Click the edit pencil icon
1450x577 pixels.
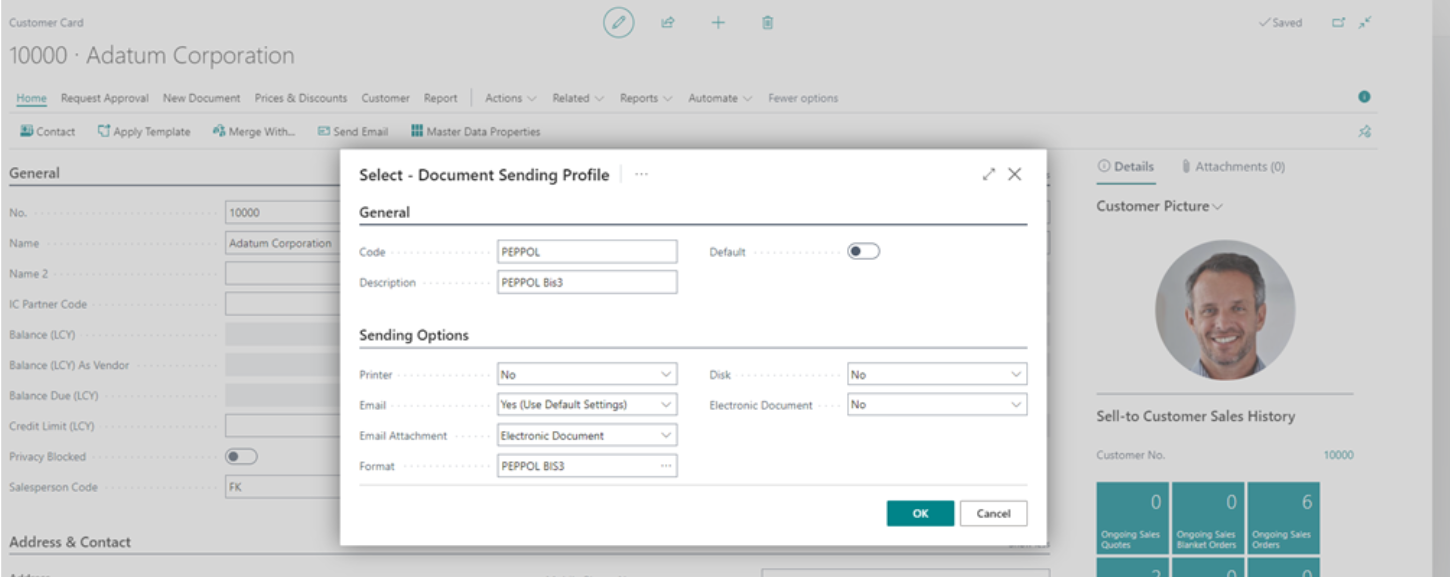click(619, 22)
